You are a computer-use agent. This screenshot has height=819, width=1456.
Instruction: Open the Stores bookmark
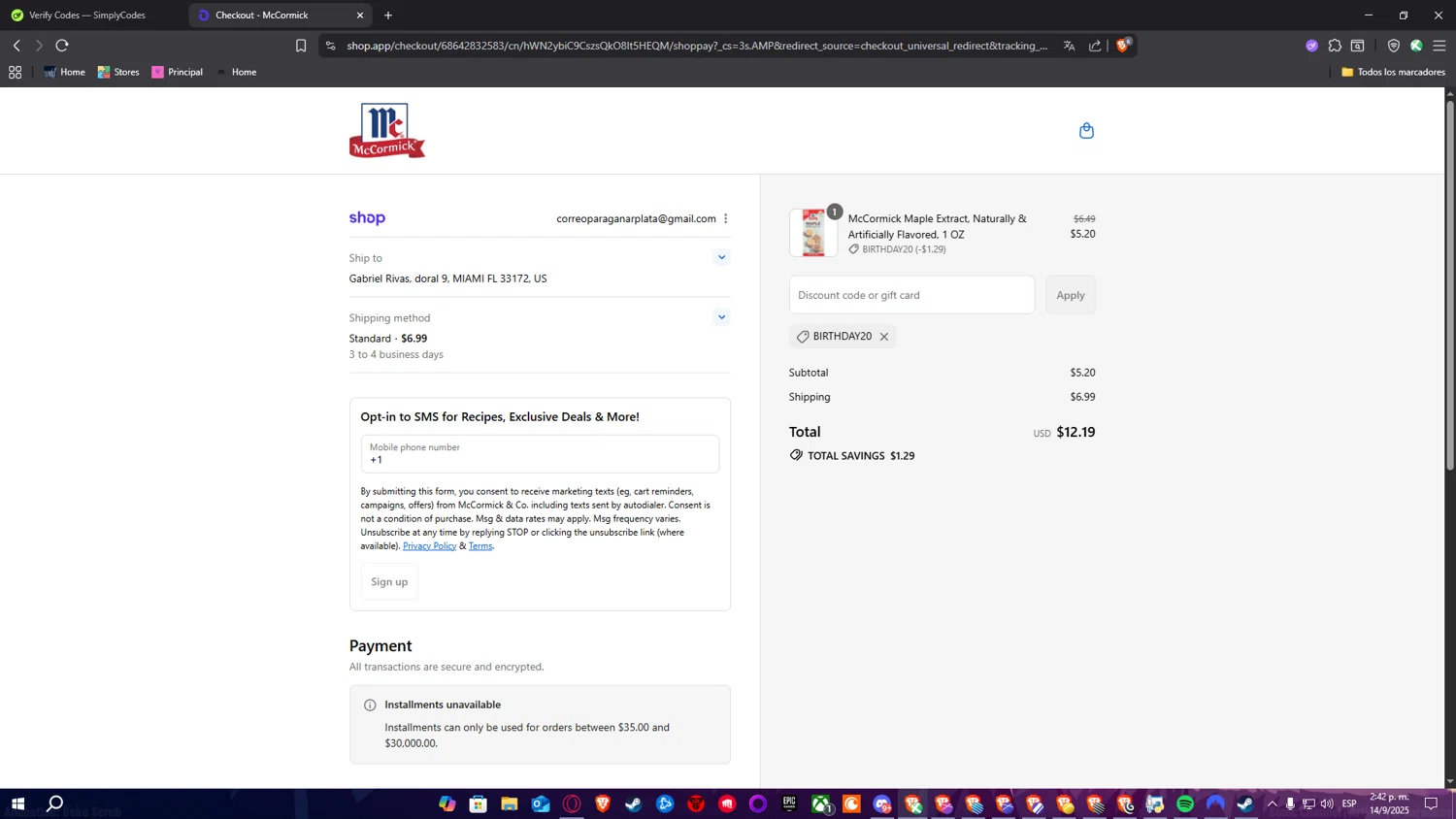tap(118, 72)
